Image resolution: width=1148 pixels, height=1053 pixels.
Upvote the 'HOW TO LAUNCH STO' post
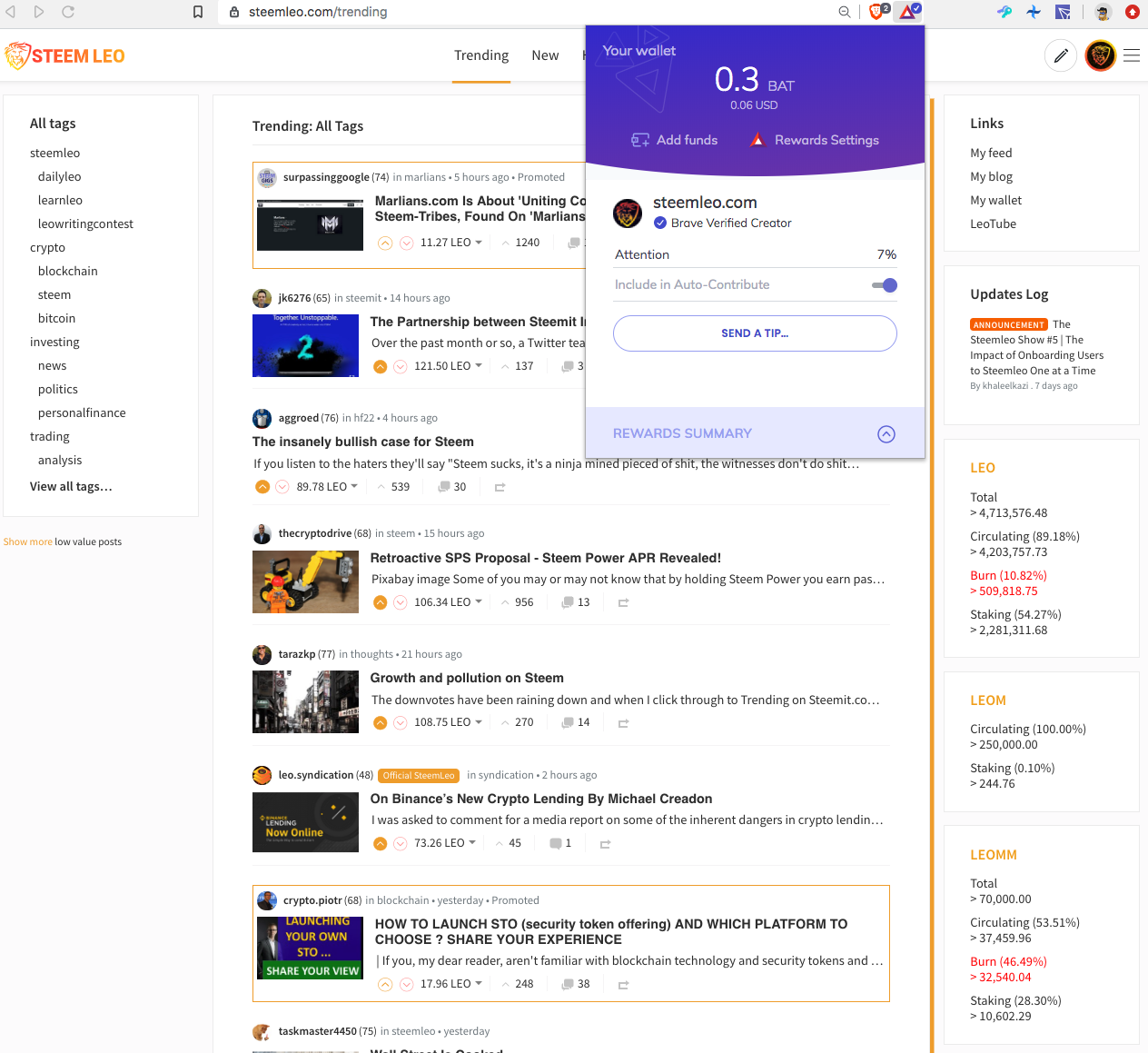point(385,984)
